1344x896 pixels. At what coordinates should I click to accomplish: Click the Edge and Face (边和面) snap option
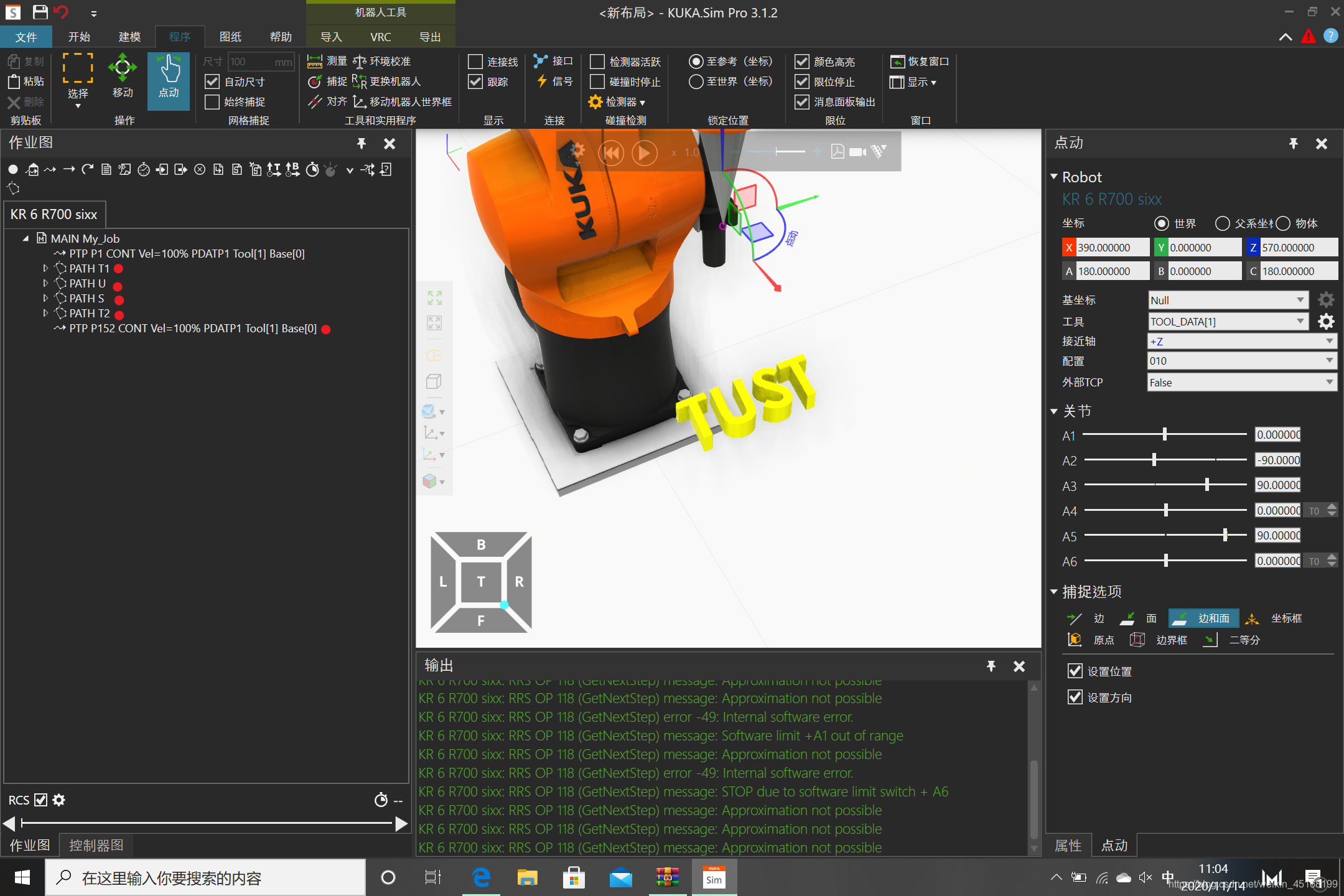[x=1203, y=618]
